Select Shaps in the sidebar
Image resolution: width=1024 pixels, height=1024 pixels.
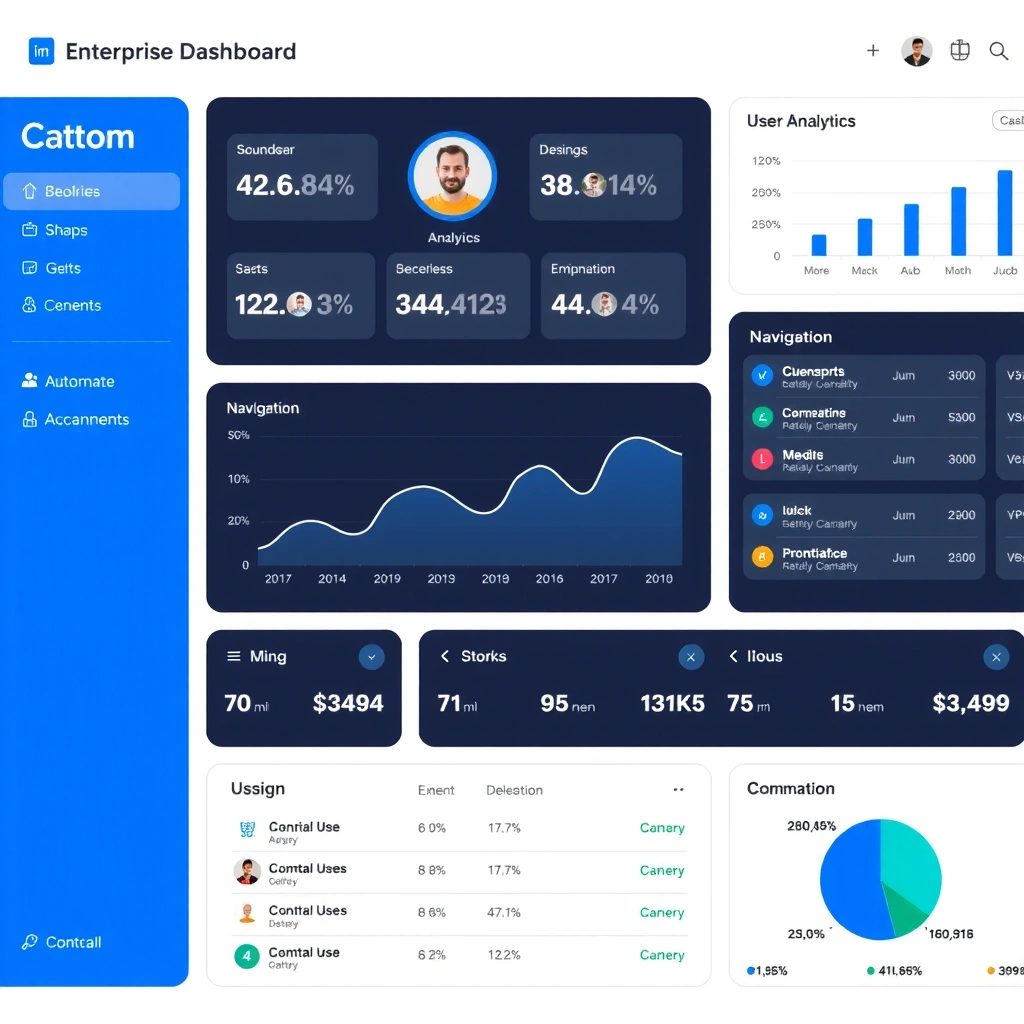click(65, 229)
